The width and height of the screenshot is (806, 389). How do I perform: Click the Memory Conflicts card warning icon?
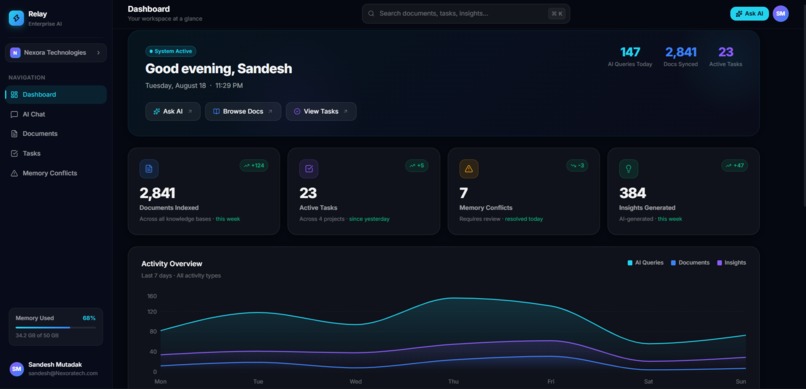tap(469, 169)
